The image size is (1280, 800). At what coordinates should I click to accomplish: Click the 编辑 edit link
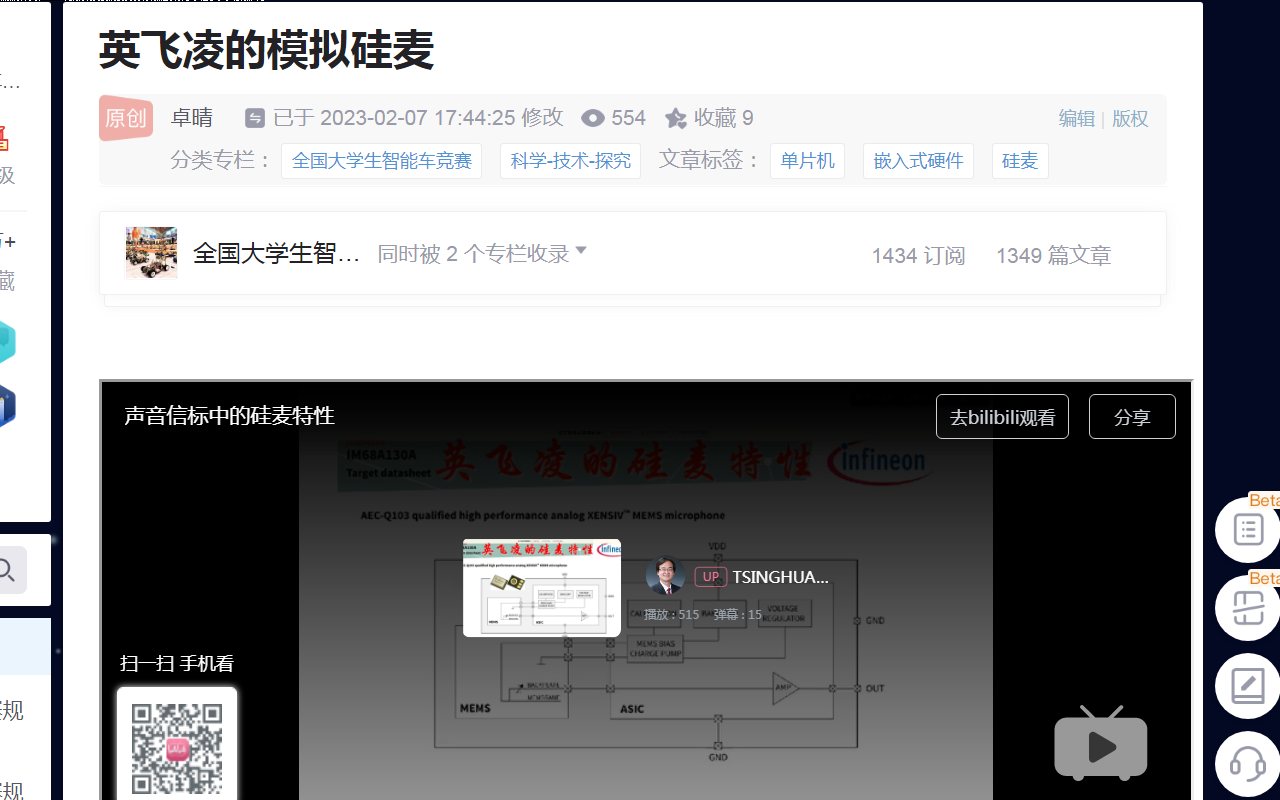tap(1077, 118)
